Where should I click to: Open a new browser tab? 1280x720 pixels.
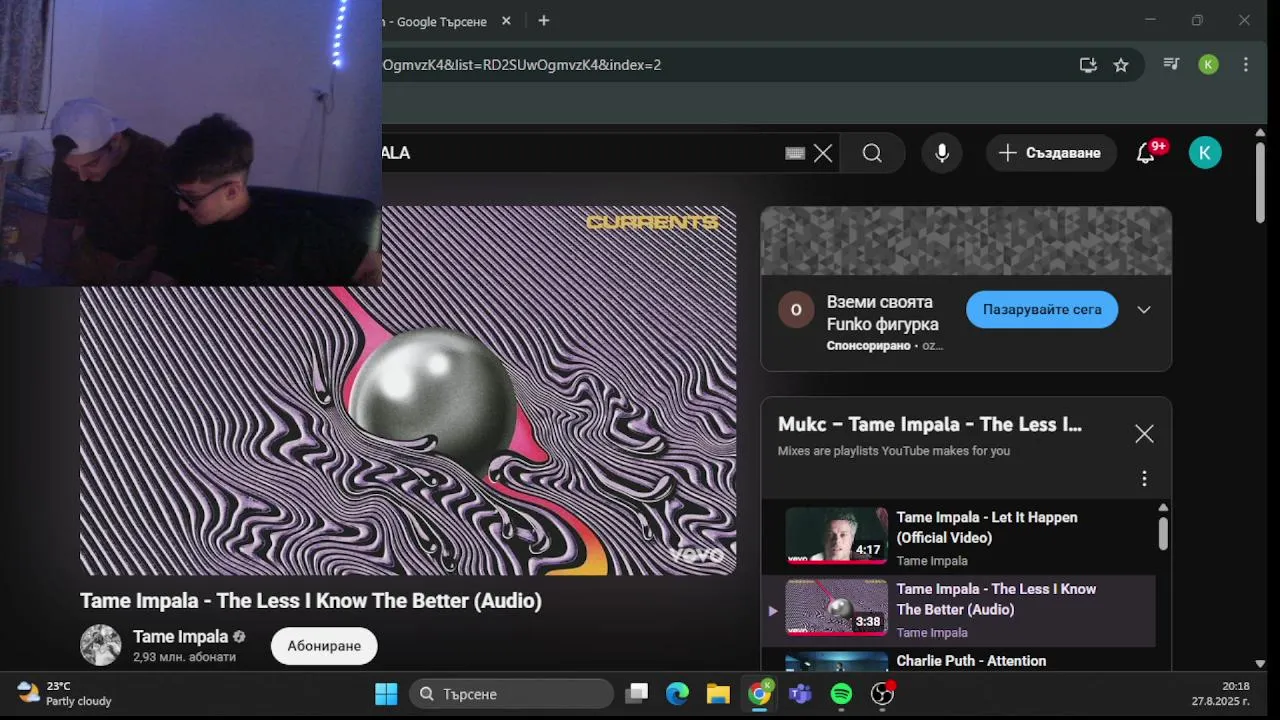[544, 20]
